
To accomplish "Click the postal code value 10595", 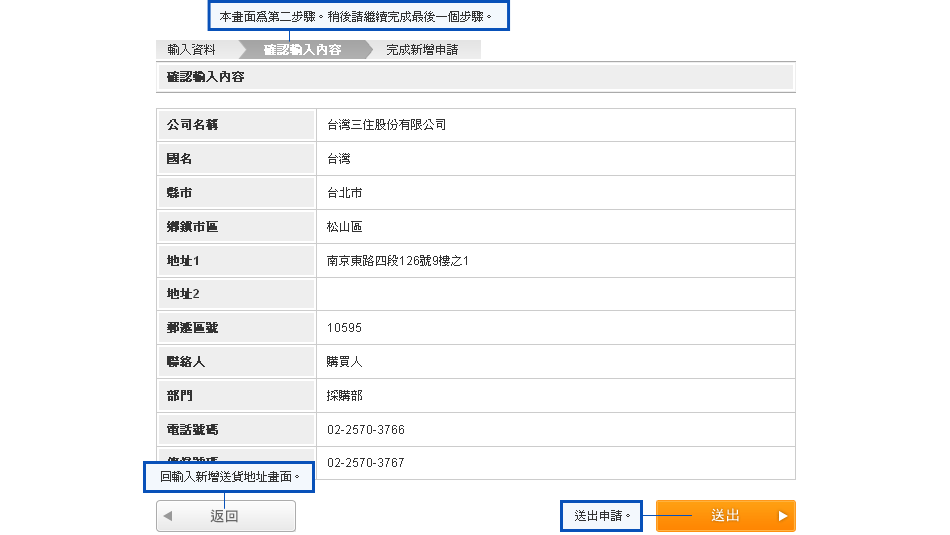I will coord(344,328).
